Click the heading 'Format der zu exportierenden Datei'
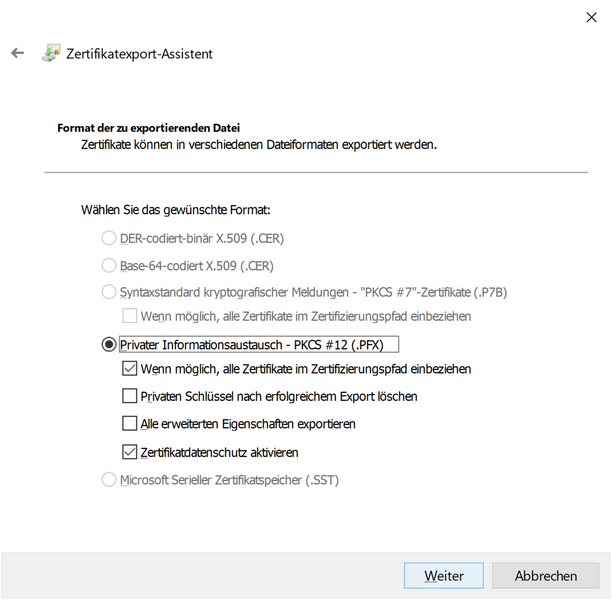The height and width of the screenshot is (600, 612). click(x=148, y=128)
